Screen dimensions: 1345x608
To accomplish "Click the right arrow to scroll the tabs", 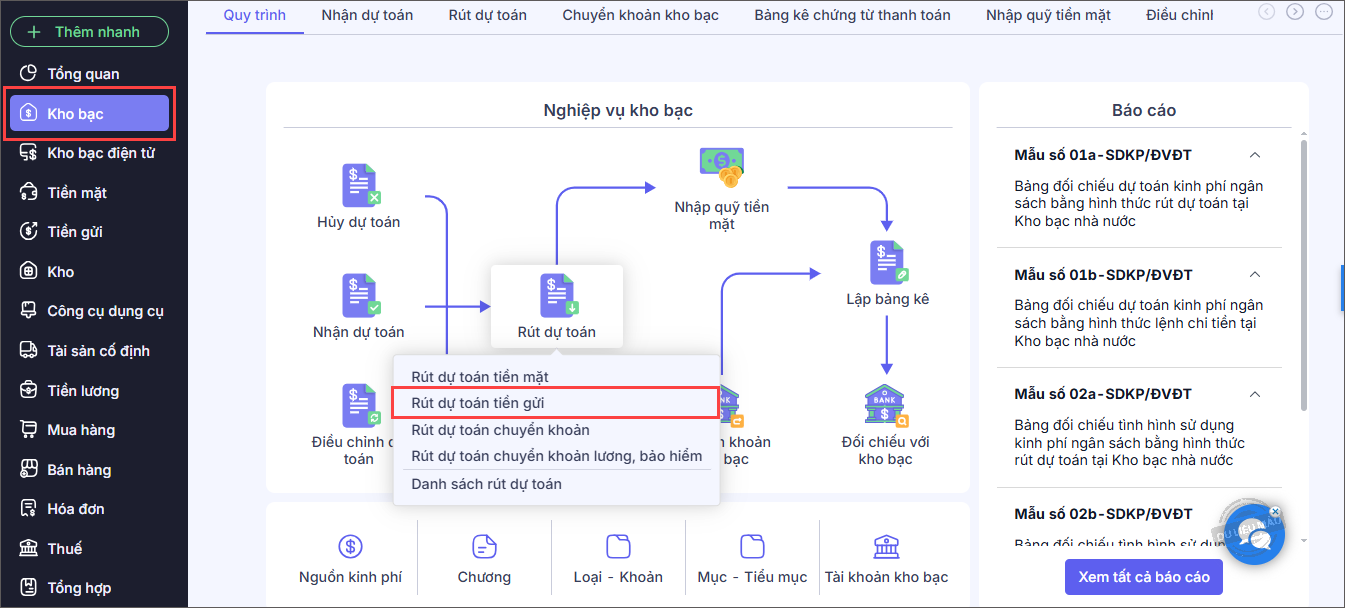I will (x=1295, y=12).
